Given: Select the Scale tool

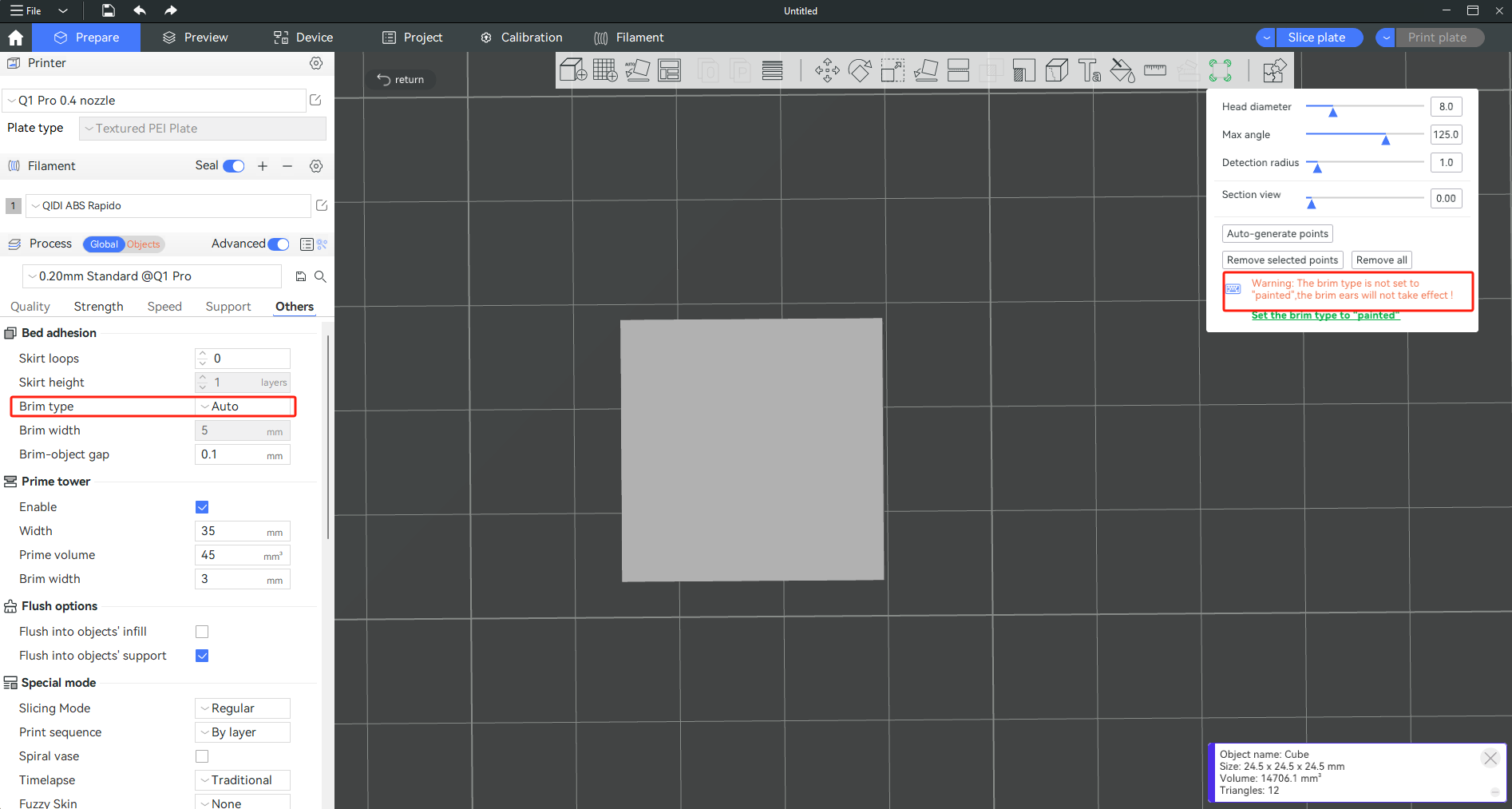Looking at the screenshot, I should coord(893,71).
